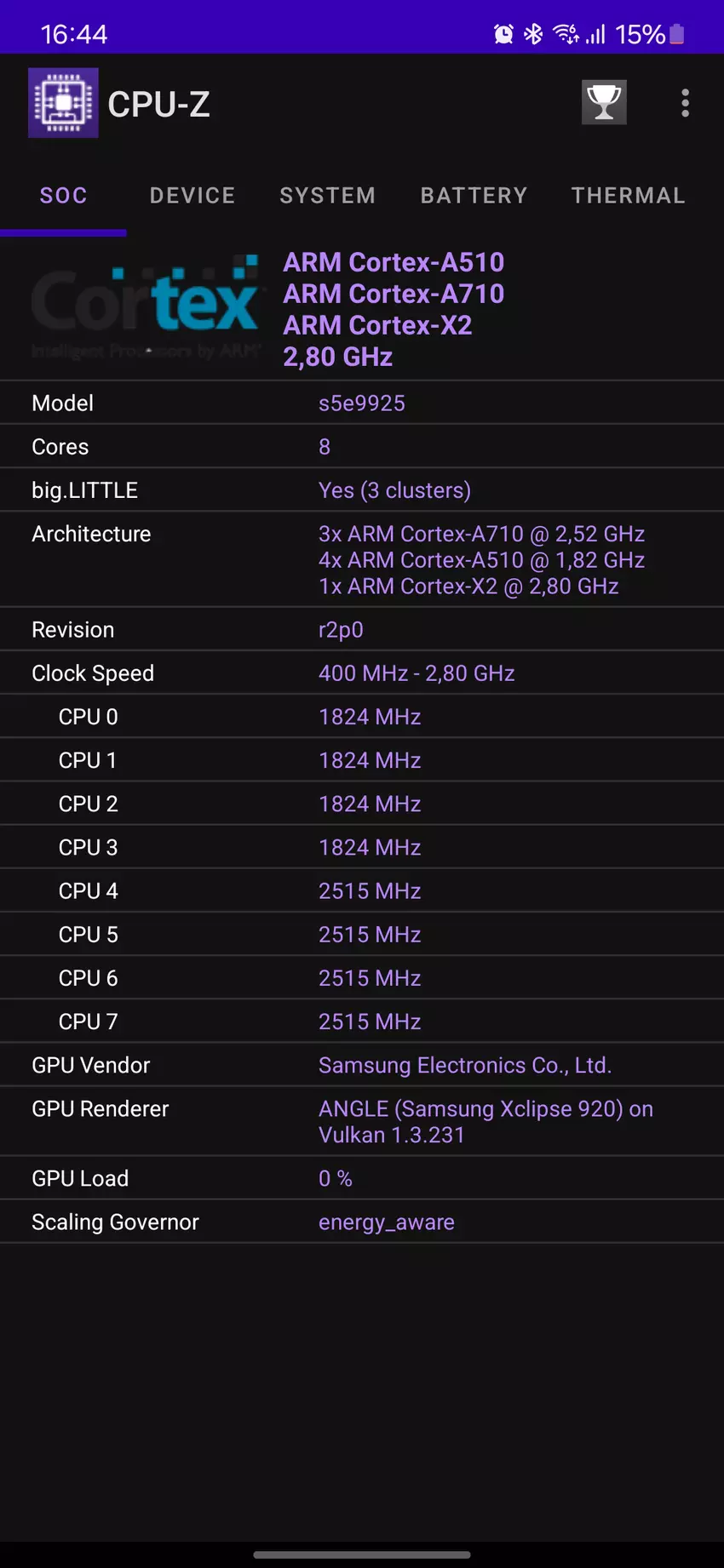This screenshot has width=724, height=1568.
Task: Open the trophy benchmark icon
Action: pyautogui.click(x=604, y=103)
